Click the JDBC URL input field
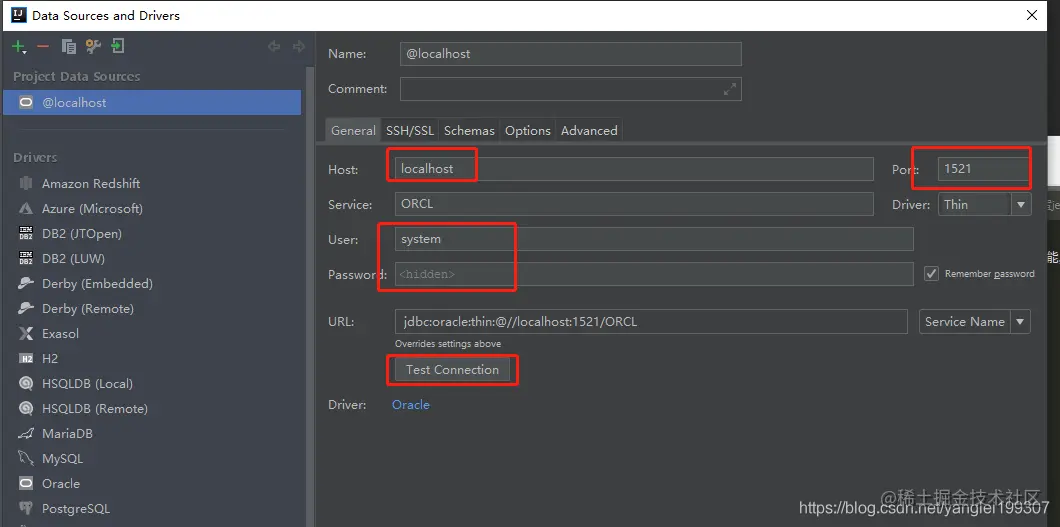This screenshot has height=527, width=1060. (651, 322)
